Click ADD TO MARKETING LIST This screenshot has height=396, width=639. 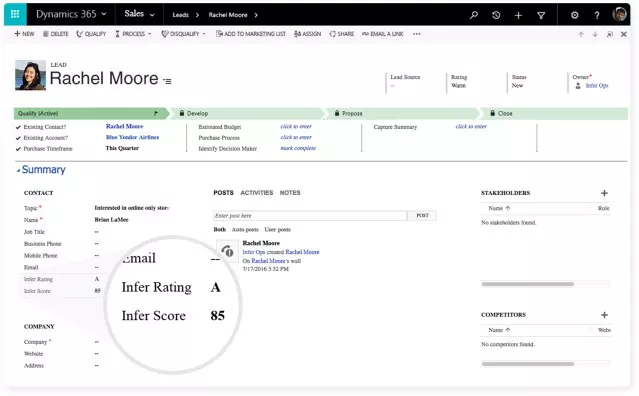pos(251,34)
